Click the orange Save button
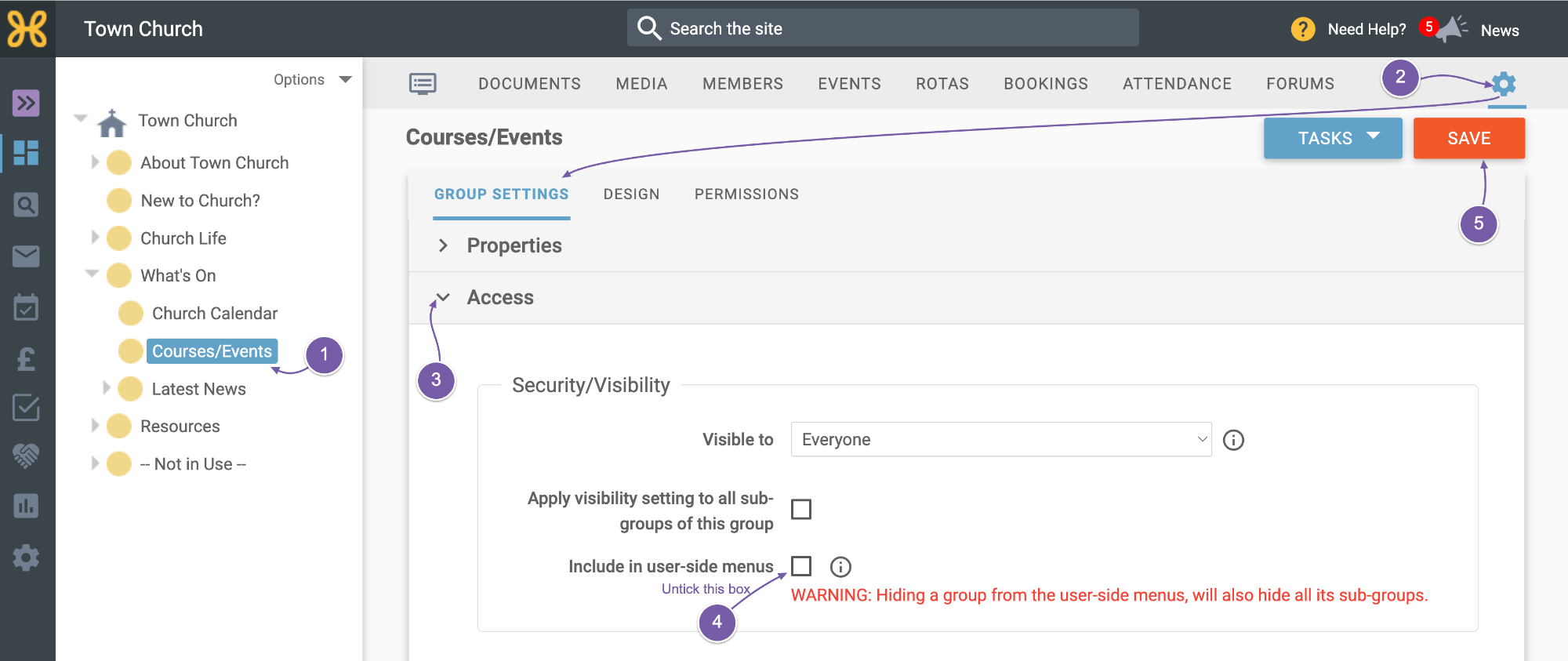The image size is (1568, 661). tap(1469, 138)
